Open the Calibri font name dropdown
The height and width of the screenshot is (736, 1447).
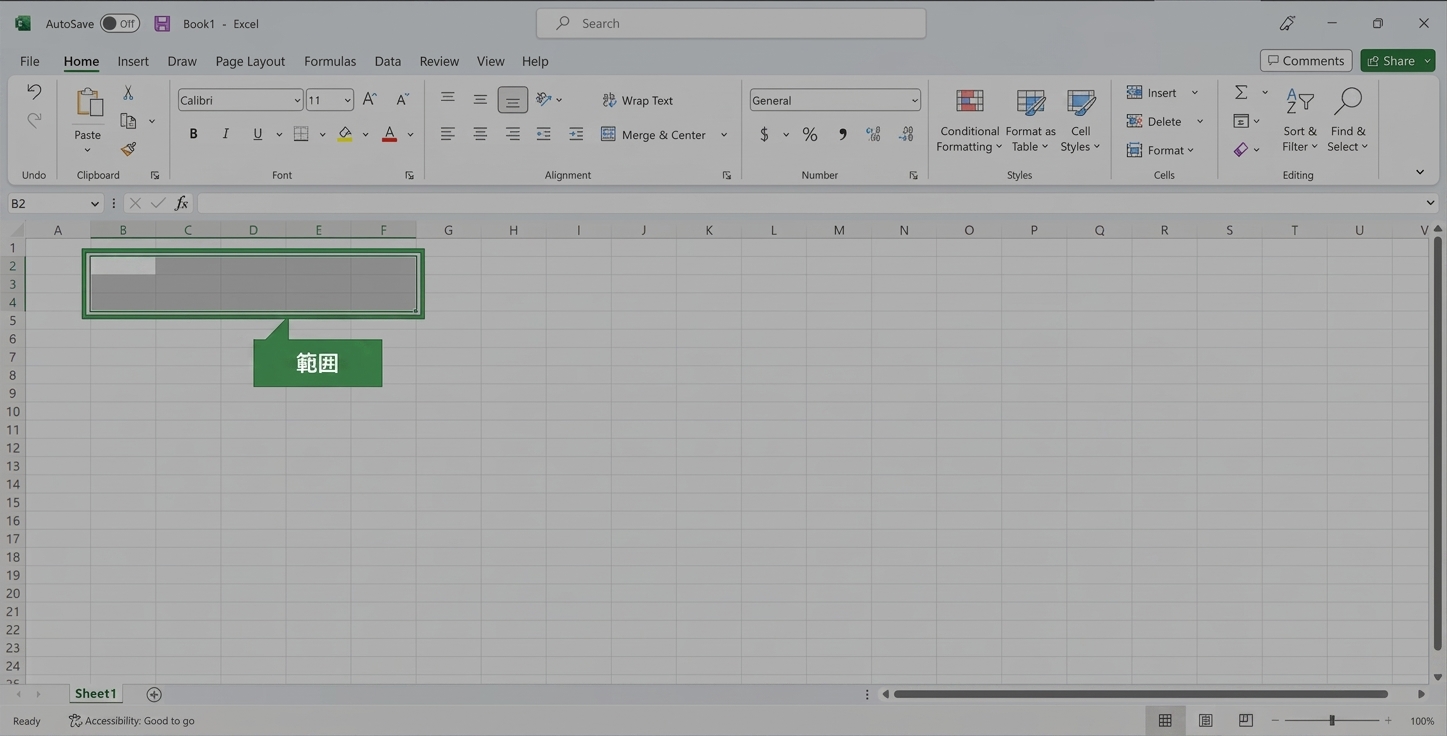tap(297, 100)
